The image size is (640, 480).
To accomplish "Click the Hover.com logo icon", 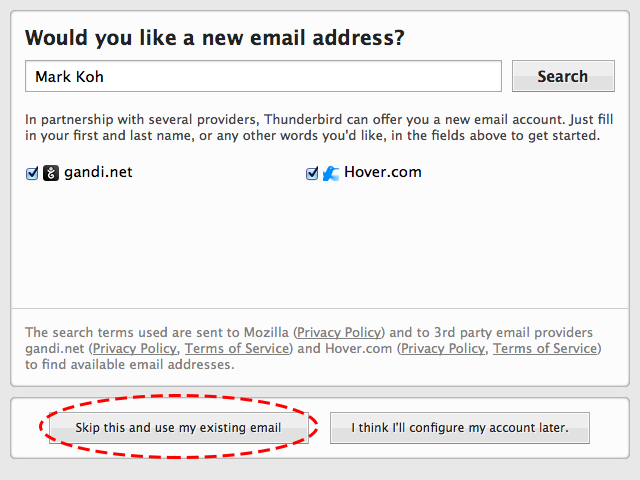I will (x=331, y=173).
